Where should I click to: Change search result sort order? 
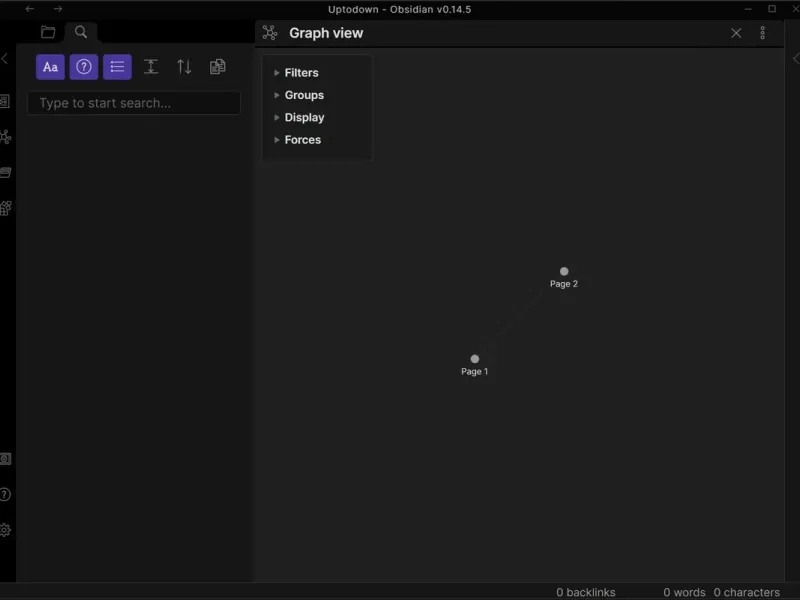[x=184, y=67]
